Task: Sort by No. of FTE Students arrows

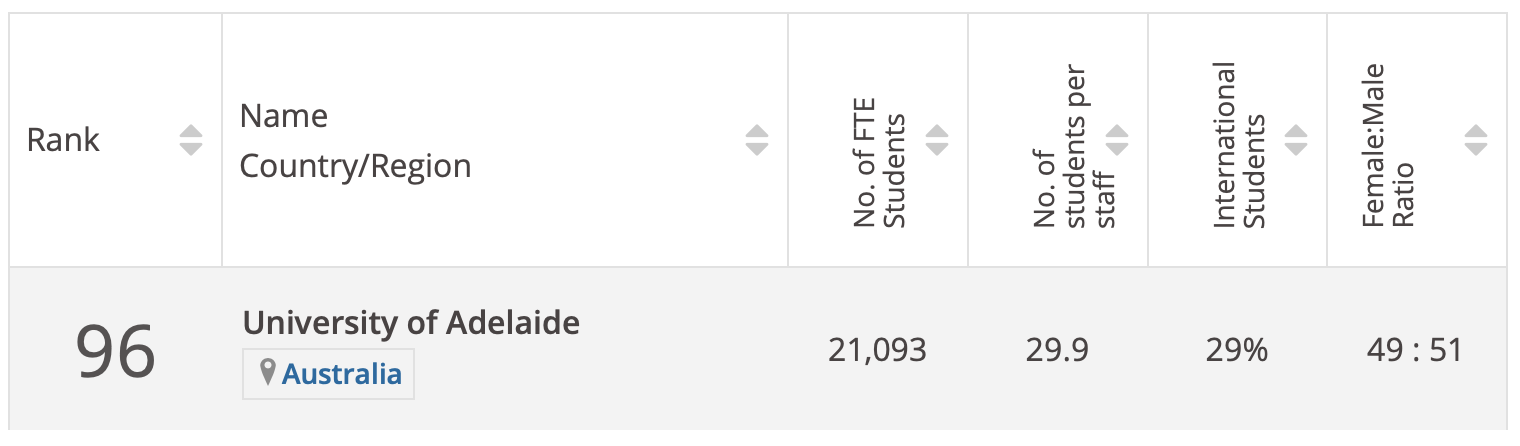Action: point(937,140)
